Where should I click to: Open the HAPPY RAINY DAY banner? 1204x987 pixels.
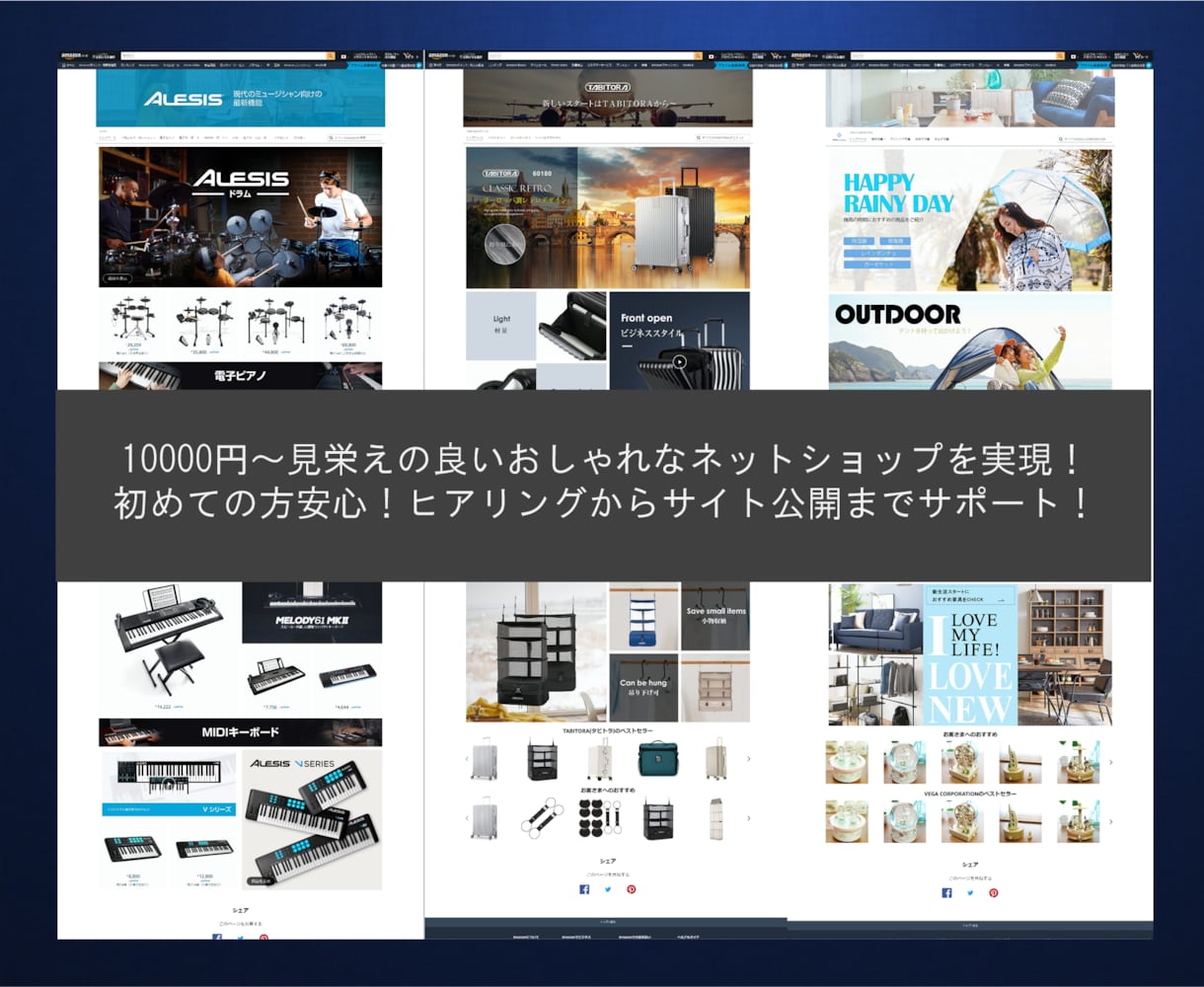[970, 220]
